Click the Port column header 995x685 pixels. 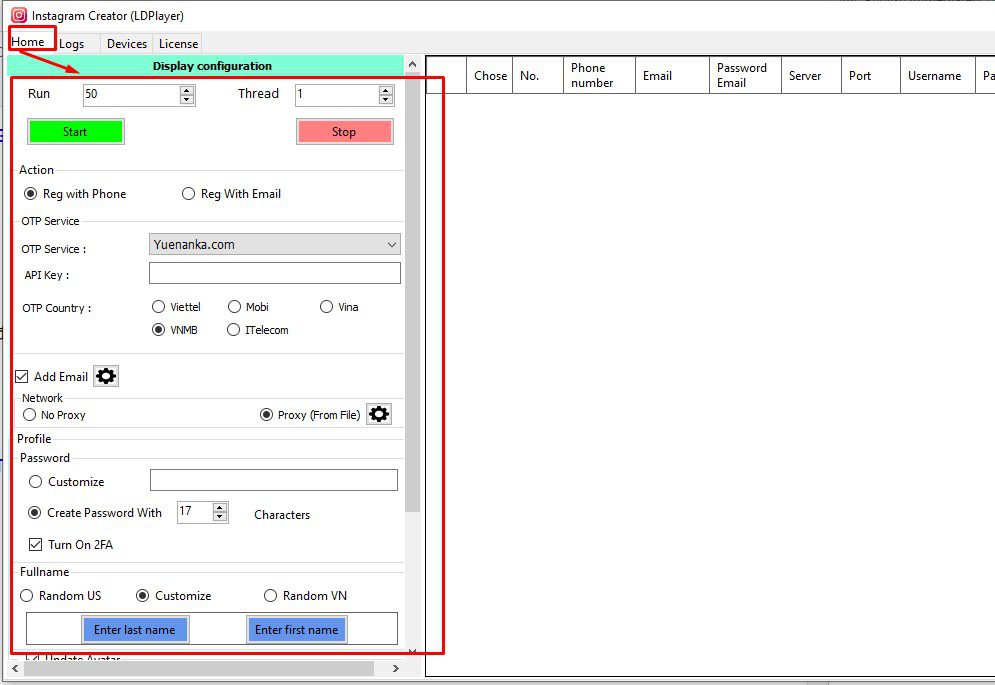coord(871,76)
